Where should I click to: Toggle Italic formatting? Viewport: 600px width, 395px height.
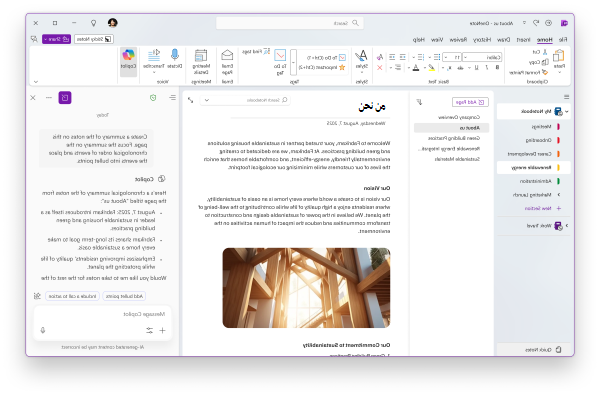[x=487, y=68]
